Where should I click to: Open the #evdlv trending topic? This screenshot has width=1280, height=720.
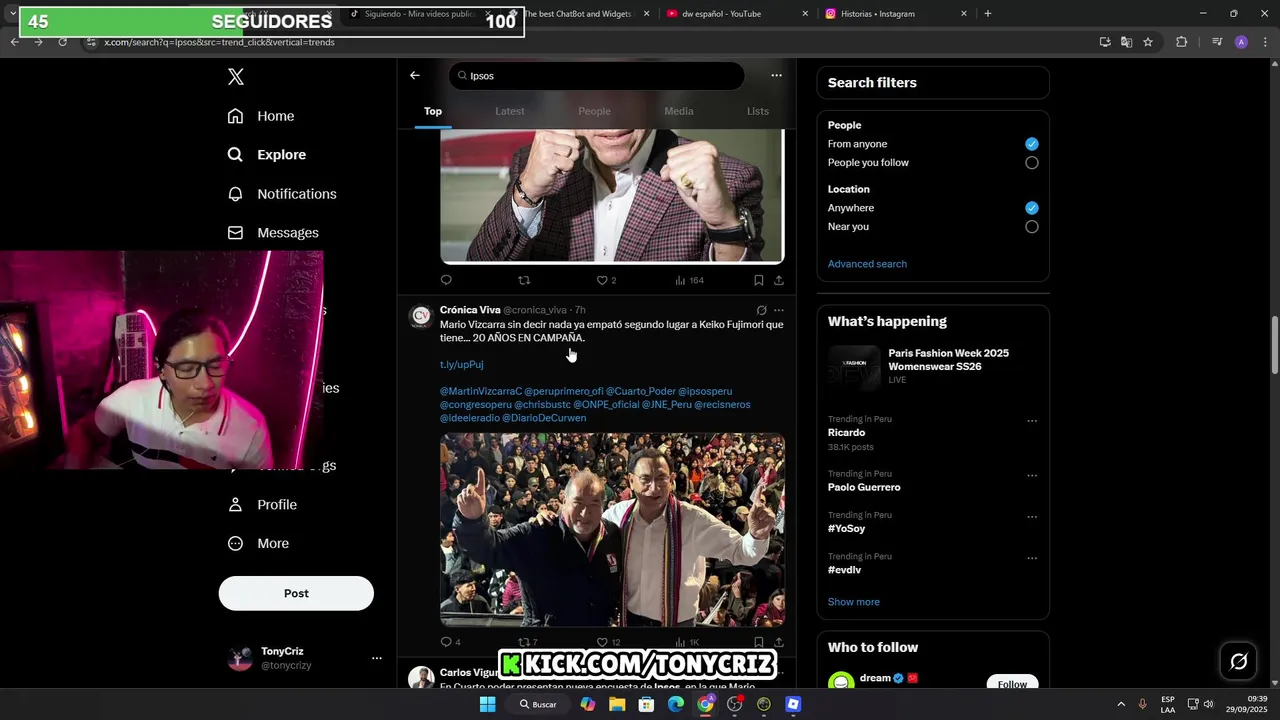click(844, 570)
